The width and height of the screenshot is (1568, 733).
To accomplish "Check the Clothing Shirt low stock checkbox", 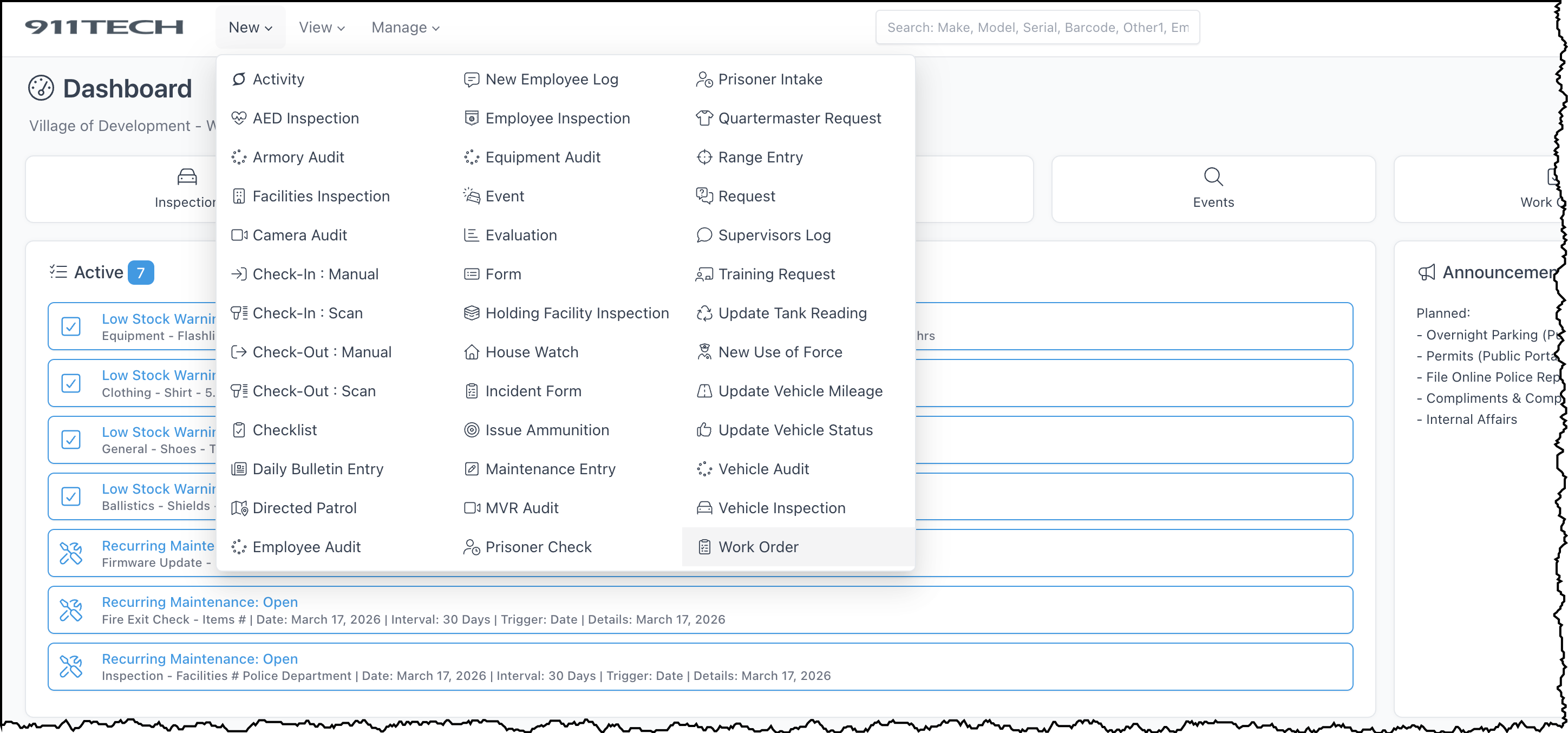I will pyautogui.click(x=71, y=383).
